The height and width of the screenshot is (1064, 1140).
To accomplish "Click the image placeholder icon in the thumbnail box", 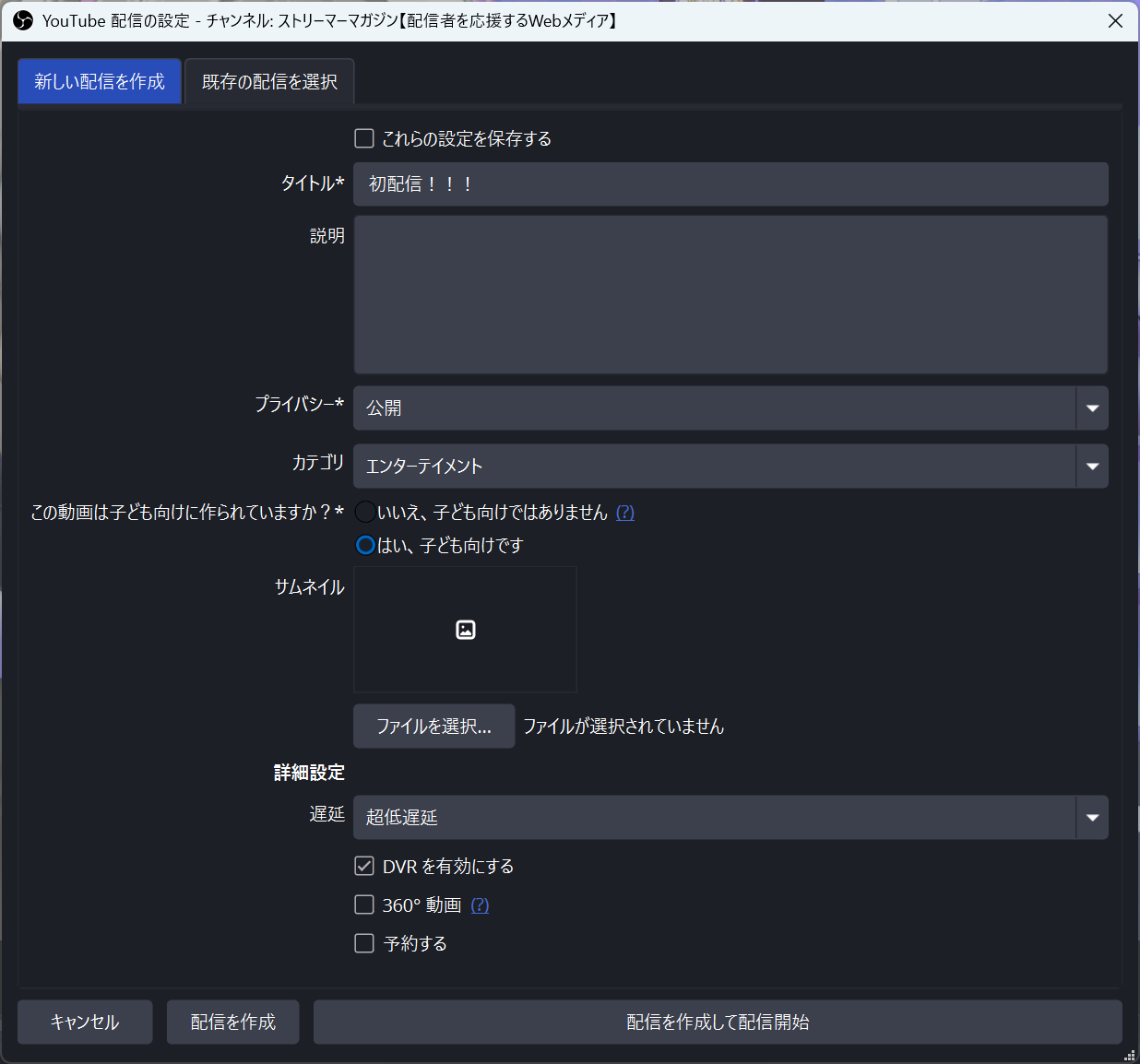I will click(466, 630).
